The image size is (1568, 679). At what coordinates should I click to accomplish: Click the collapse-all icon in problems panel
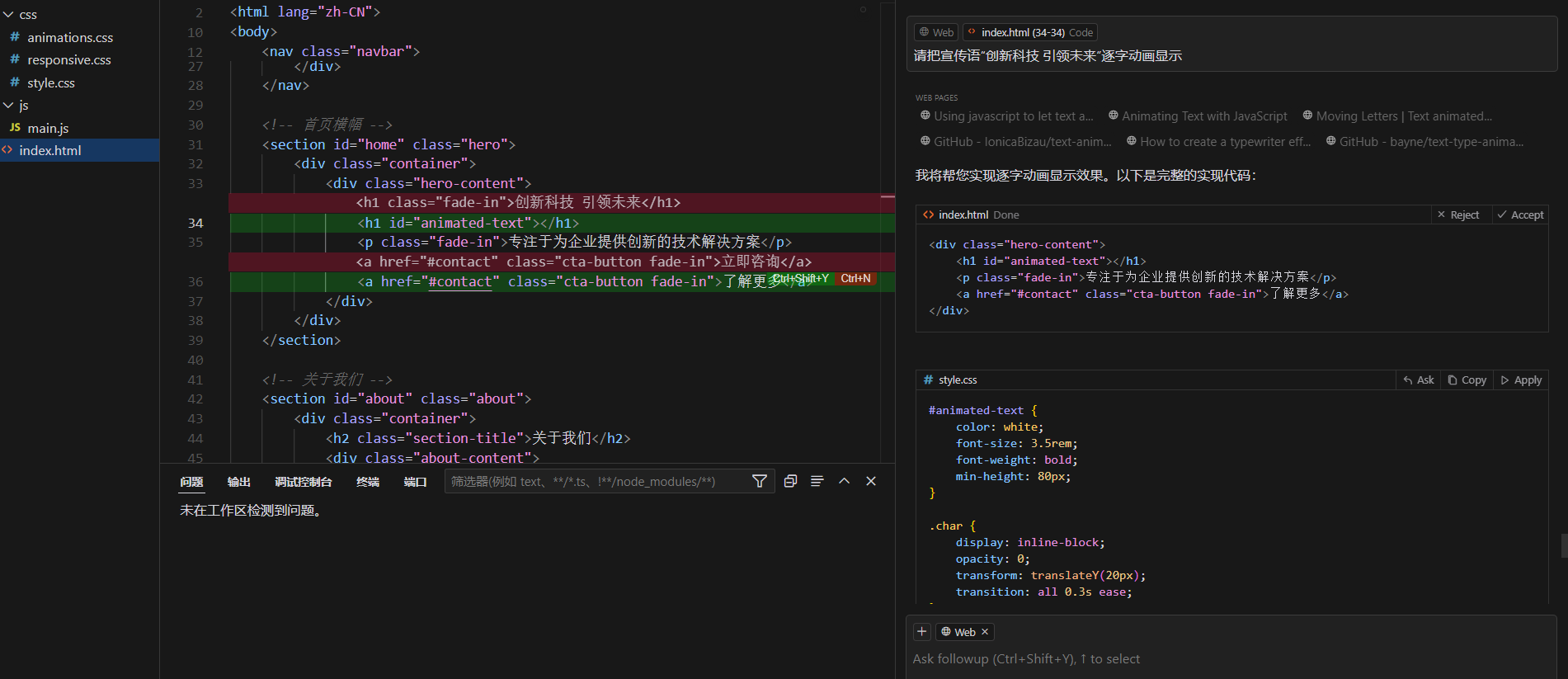tap(790, 481)
